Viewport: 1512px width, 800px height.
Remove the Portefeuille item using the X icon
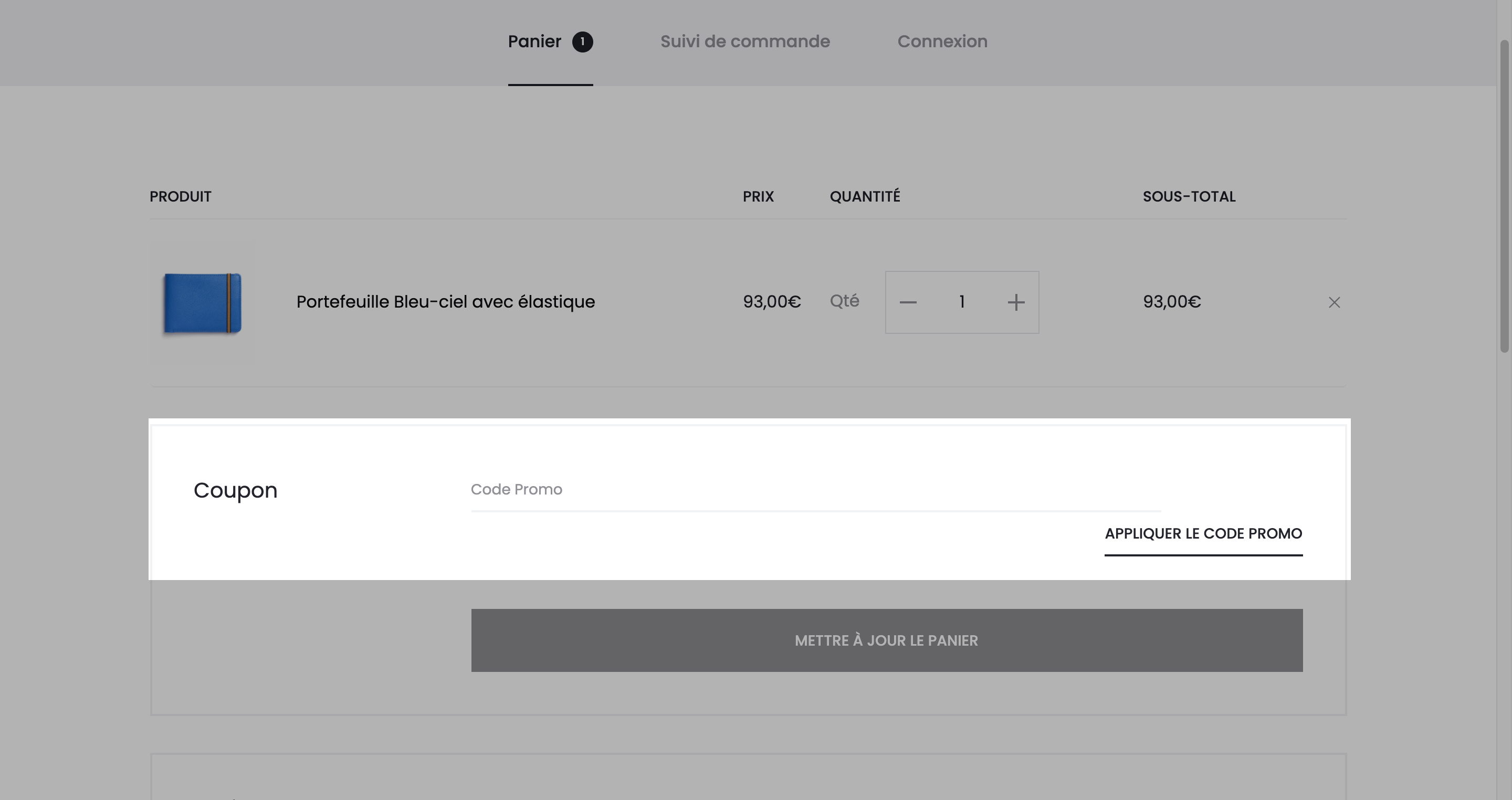(1334, 302)
